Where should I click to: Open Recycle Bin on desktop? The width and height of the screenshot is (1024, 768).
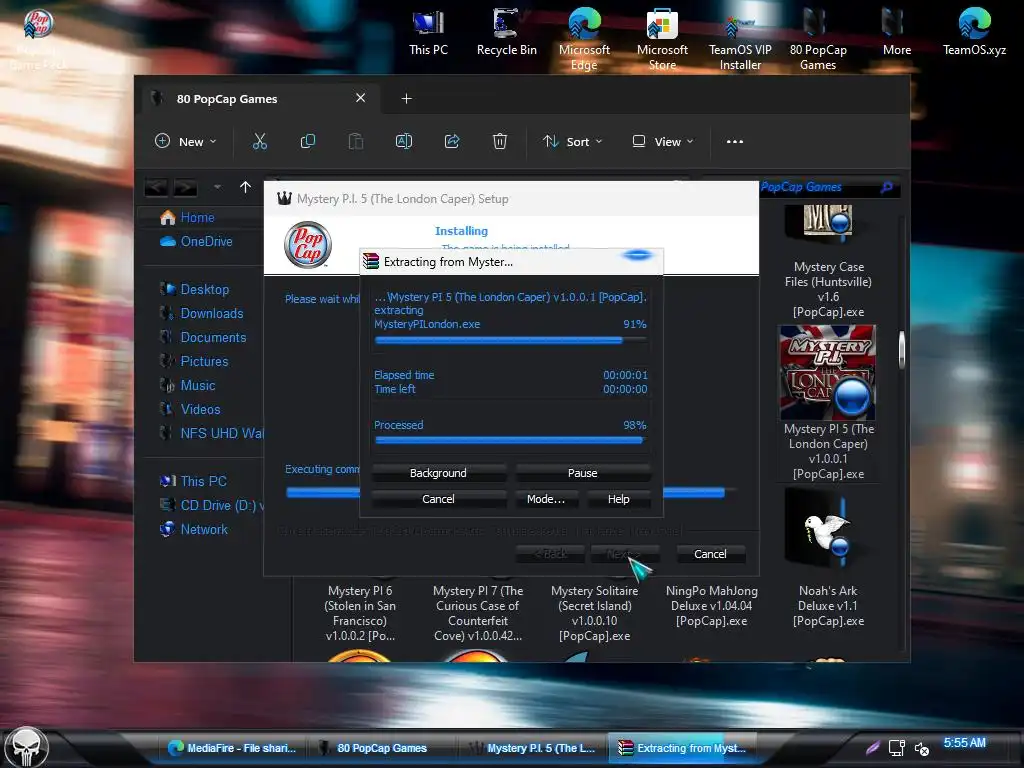point(507,33)
